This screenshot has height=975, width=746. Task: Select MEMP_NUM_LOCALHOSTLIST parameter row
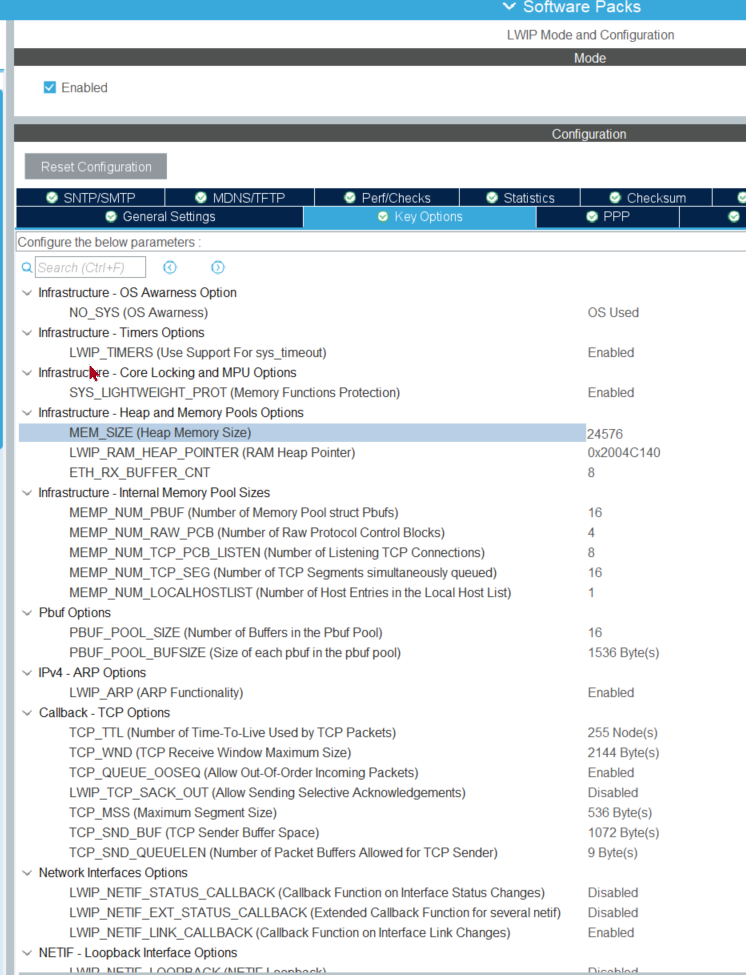click(x=290, y=593)
